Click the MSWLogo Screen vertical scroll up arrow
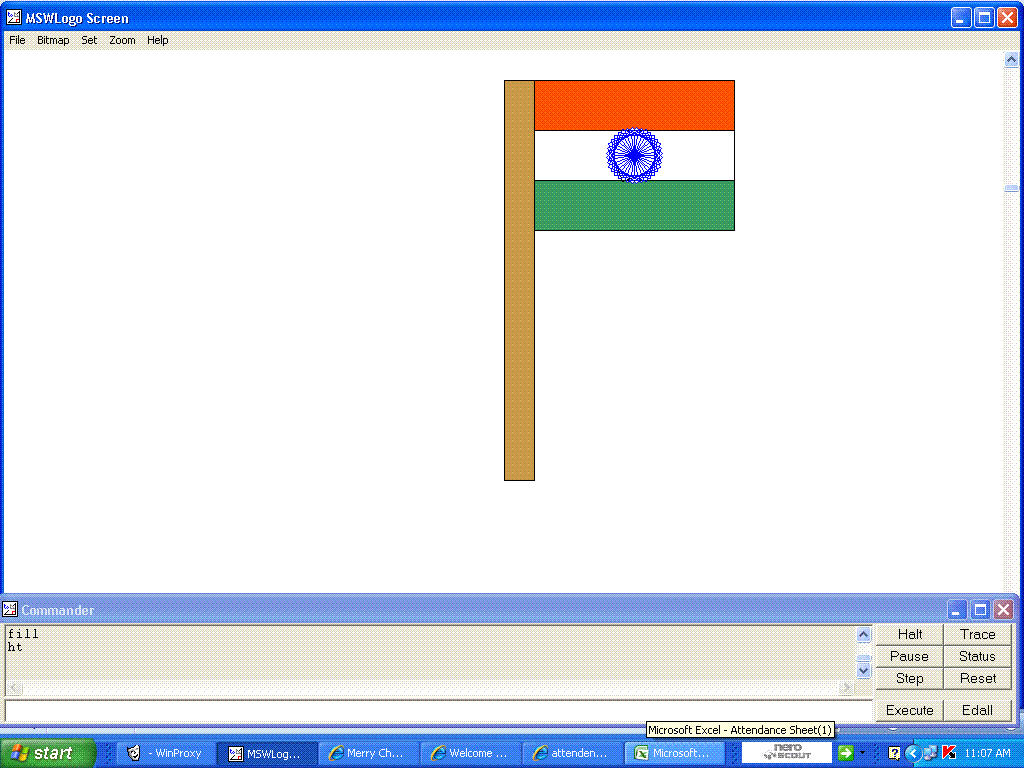 point(1011,59)
